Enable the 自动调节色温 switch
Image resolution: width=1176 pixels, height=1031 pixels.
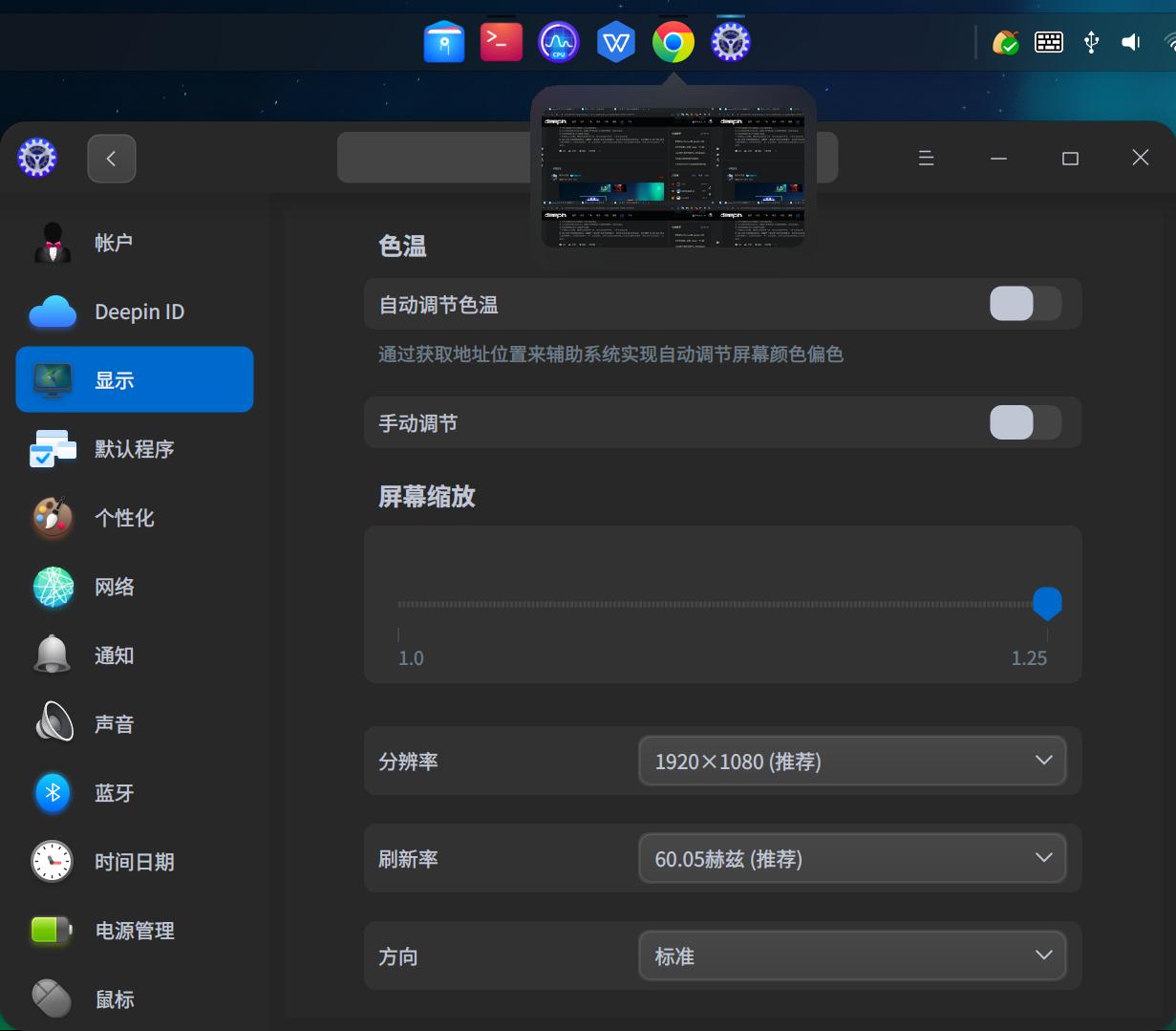(1025, 304)
